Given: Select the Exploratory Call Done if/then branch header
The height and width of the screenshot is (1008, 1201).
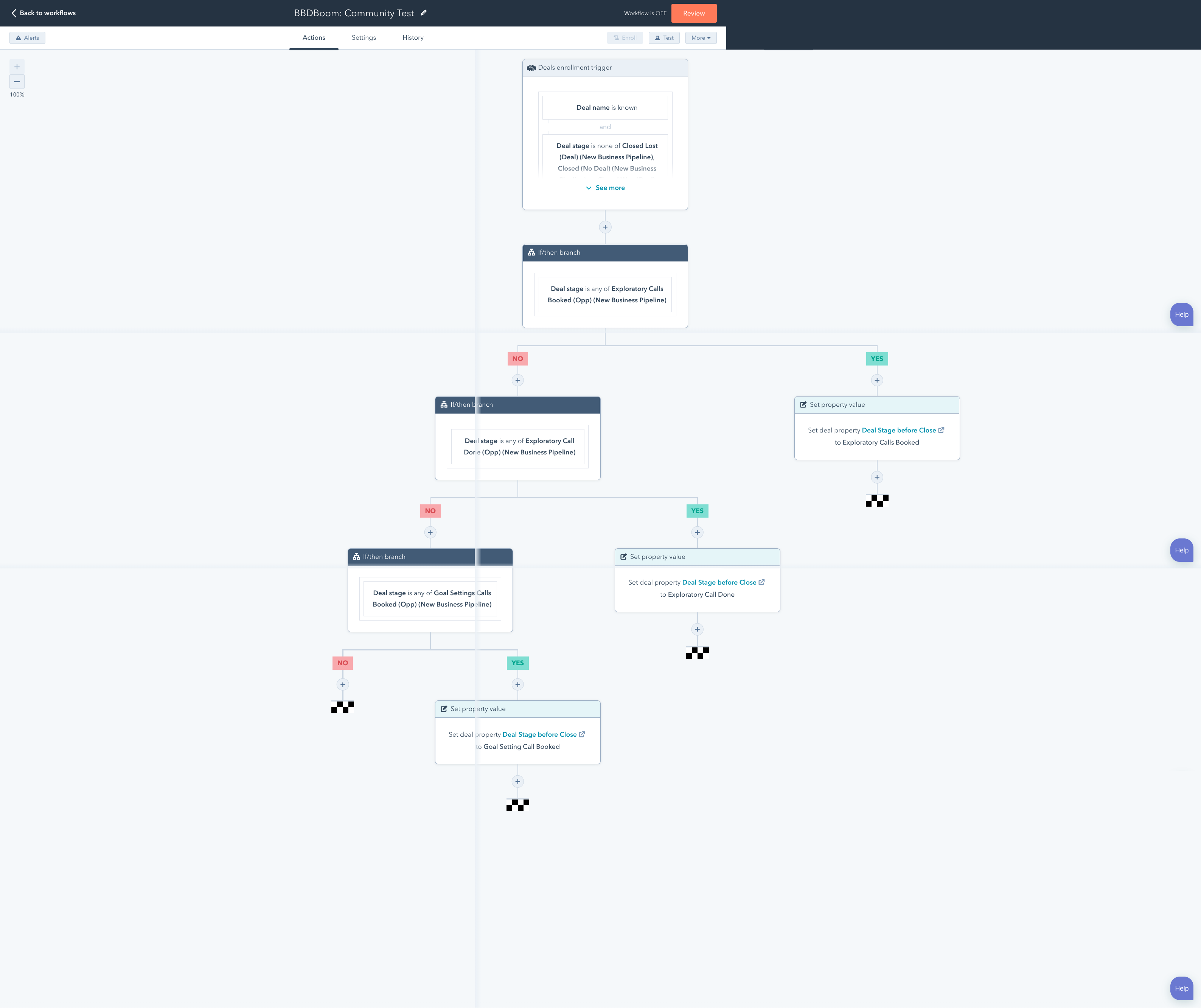Looking at the screenshot, I should (x=517, y=405).
